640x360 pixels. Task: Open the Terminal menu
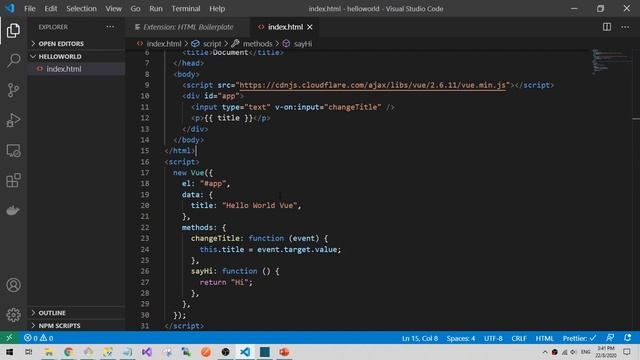coord(186,9)
